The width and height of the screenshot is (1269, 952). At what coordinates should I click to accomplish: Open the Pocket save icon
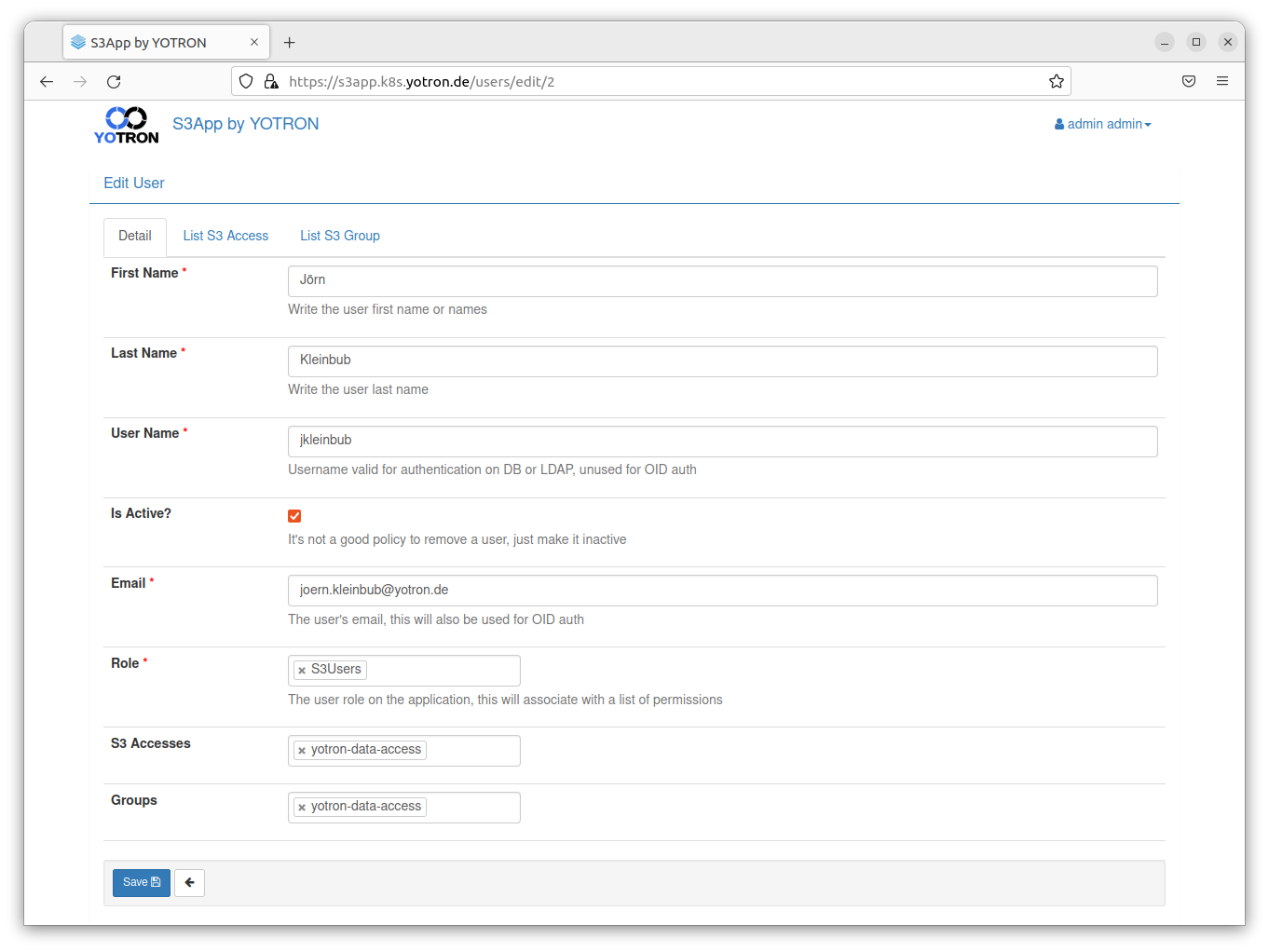pos(1189,82)
